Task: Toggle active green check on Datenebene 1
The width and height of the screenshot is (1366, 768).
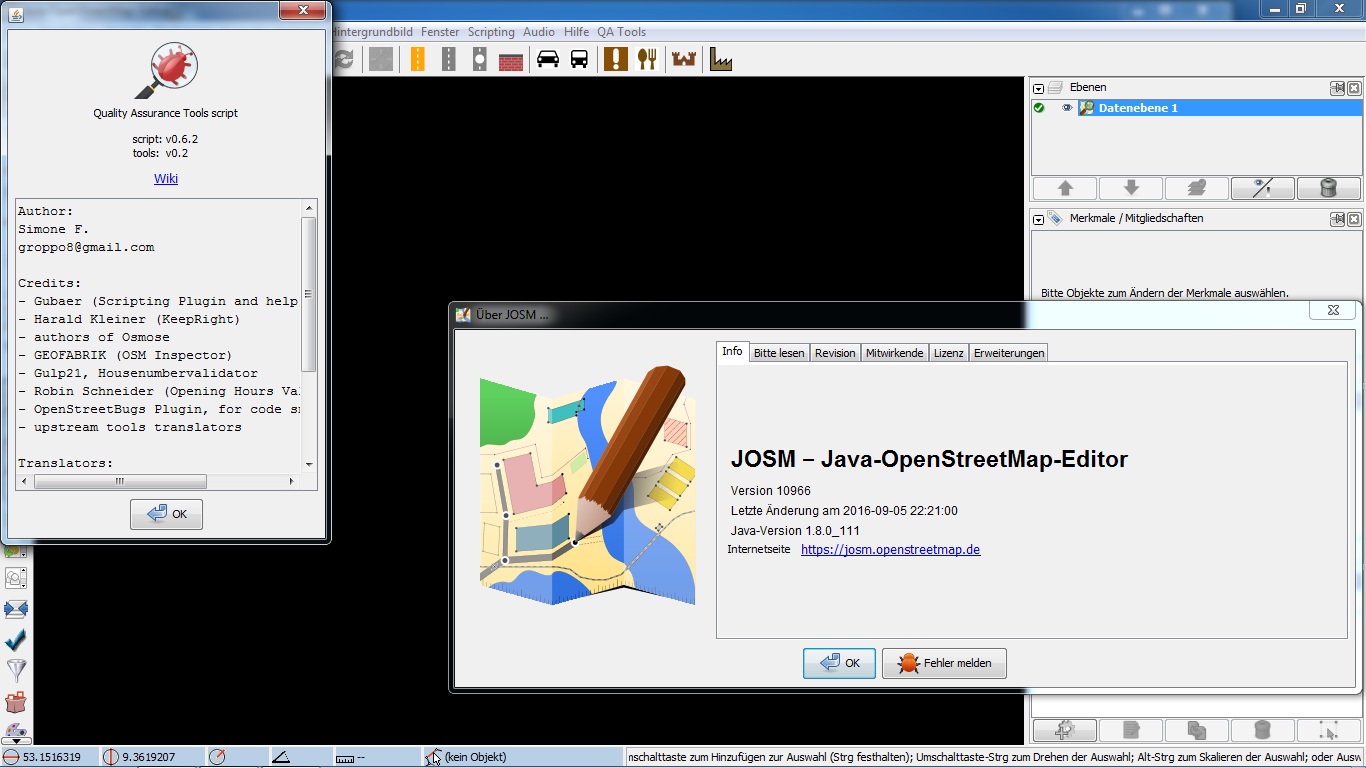Action: pos(1039,108)
